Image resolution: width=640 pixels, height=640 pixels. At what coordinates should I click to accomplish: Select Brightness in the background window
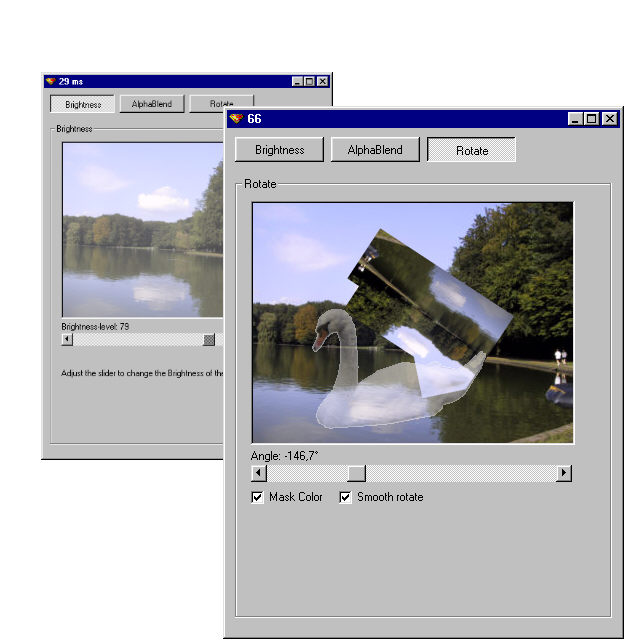[83, 104]
